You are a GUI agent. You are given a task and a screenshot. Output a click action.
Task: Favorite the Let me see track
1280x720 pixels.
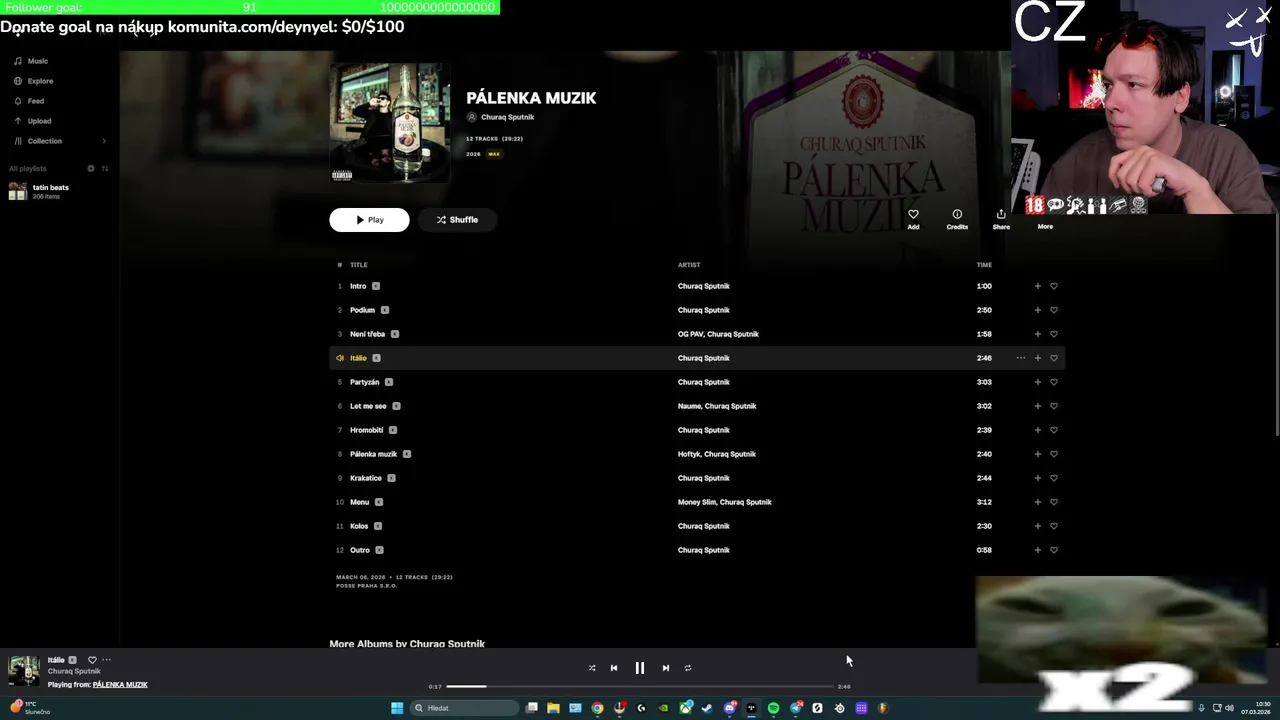point(1053,406)
